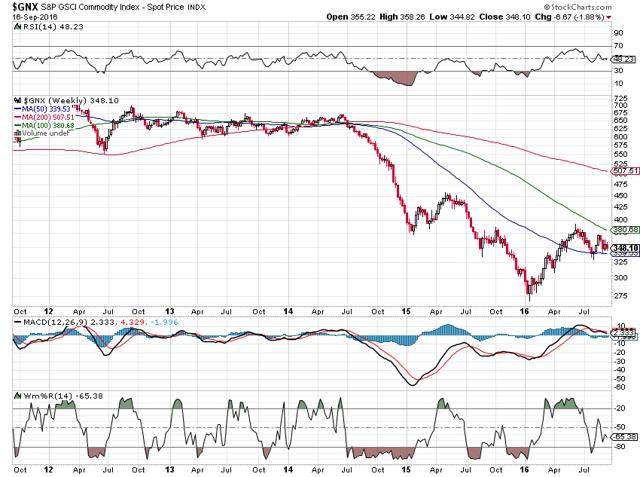Select the Low 344.82 value
This screenshot has height=477, width=640.
pos(452,17)
